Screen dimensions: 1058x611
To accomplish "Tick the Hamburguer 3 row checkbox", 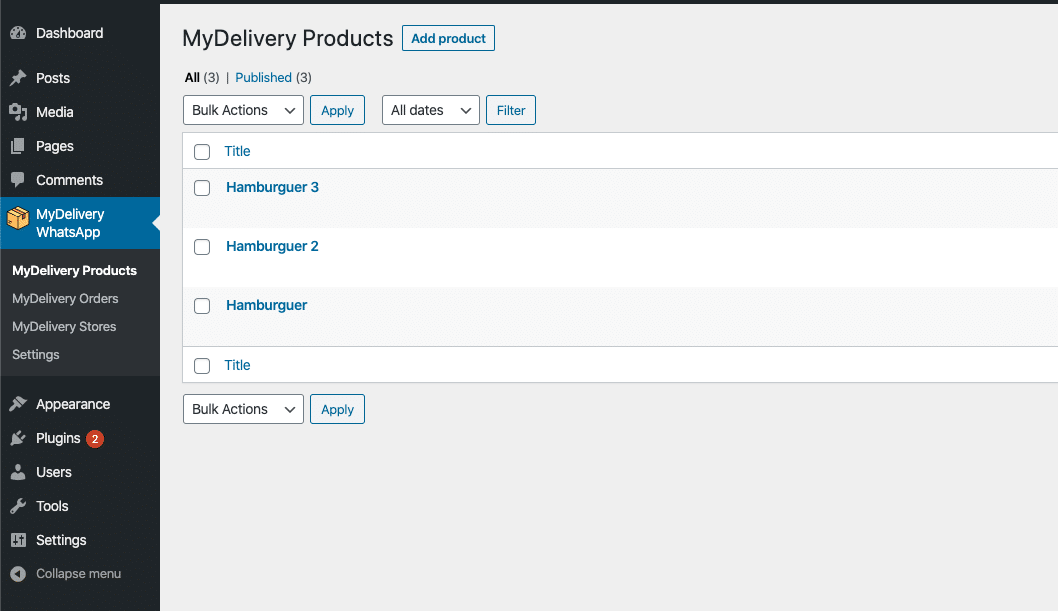I will (202, 188).
